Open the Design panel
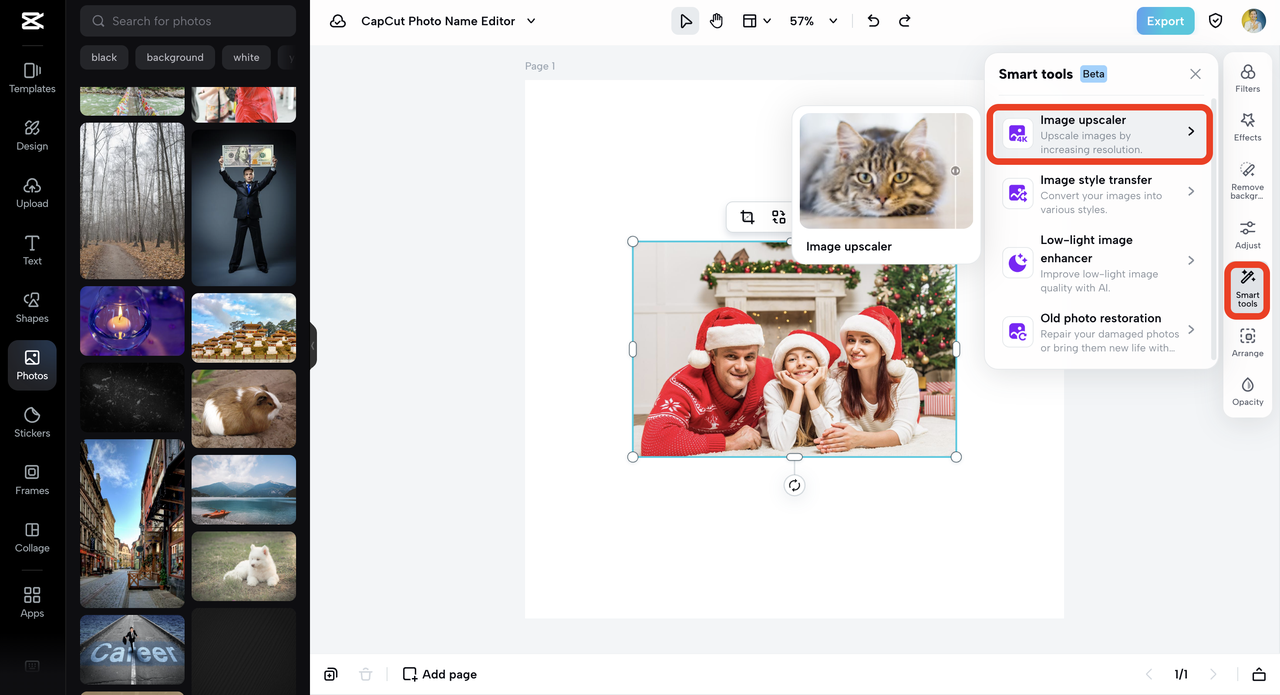The height and width of the screenshot is (695, 1280). pos(32,135)
